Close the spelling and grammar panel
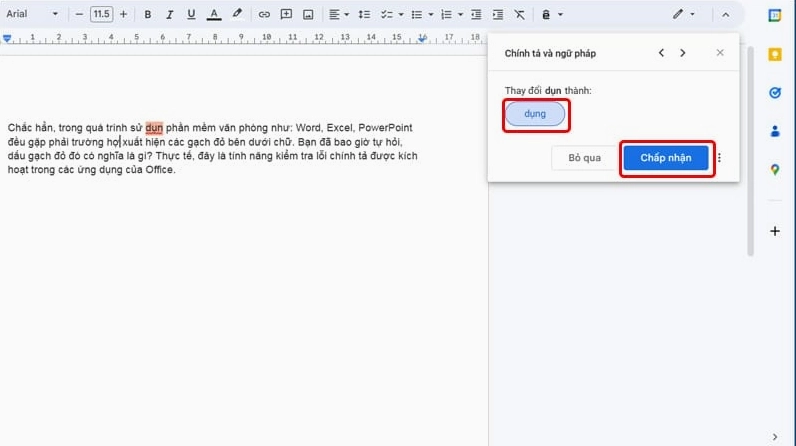This screenshot has width=796, height=446. 720,53
